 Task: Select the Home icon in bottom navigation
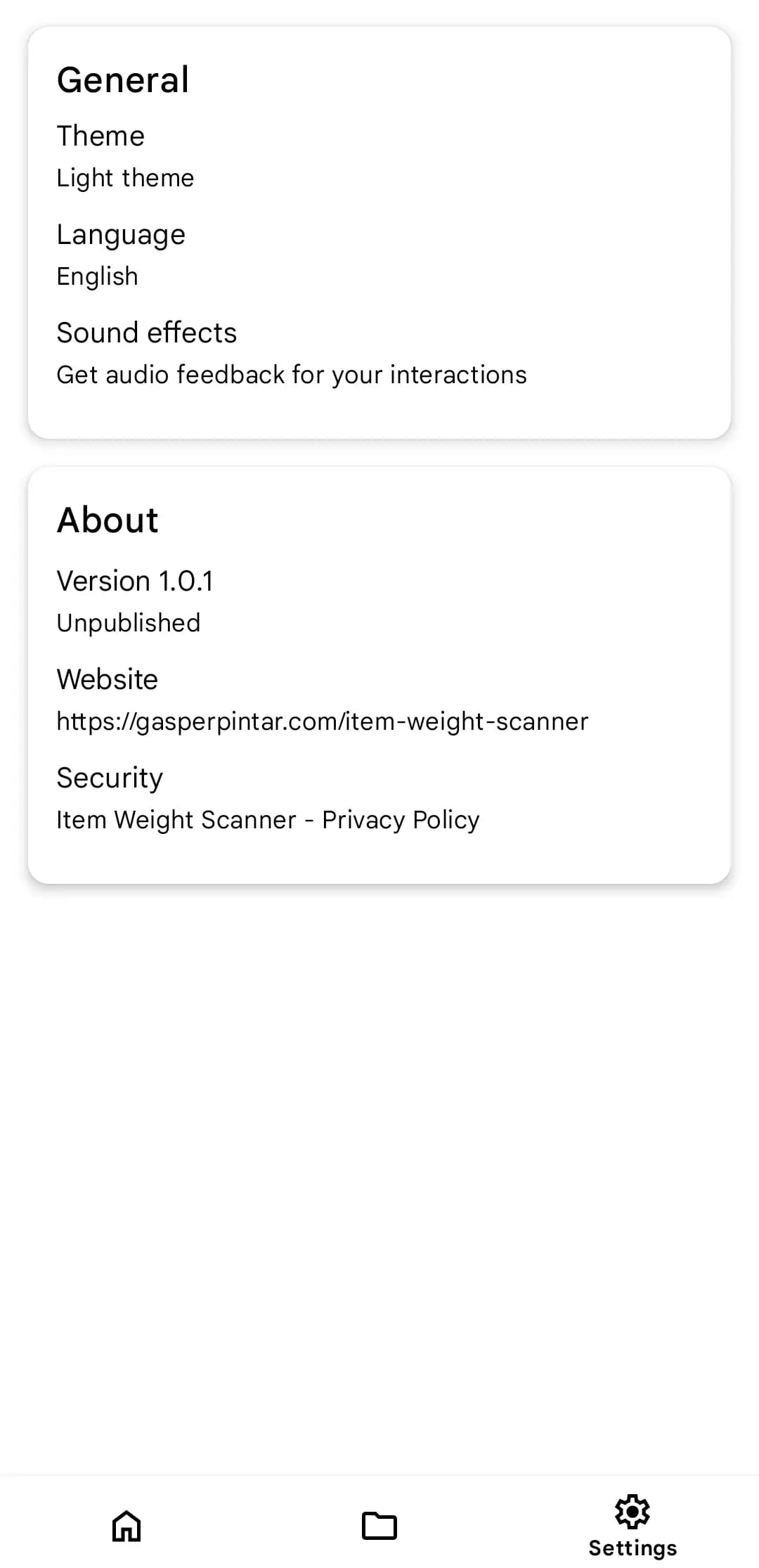[x=127, y=1526]
